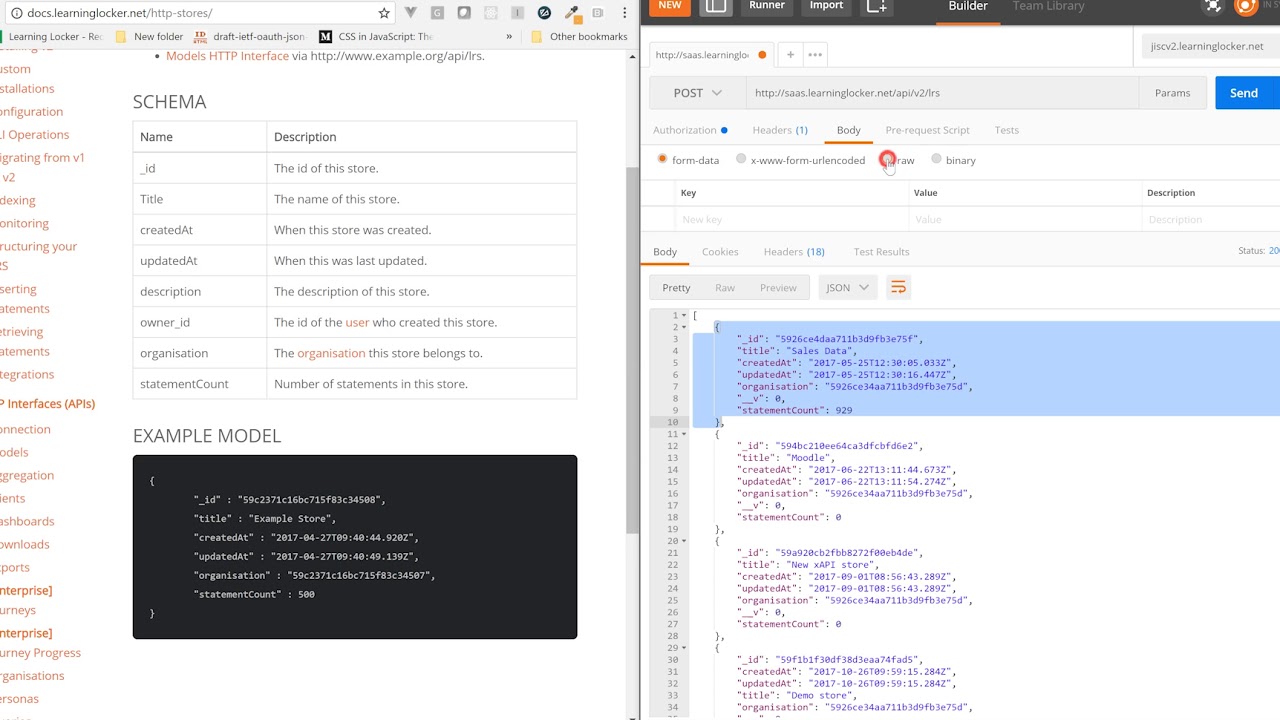
Task: Switch to the Tests tab
Action: (x=1006, y=130)
